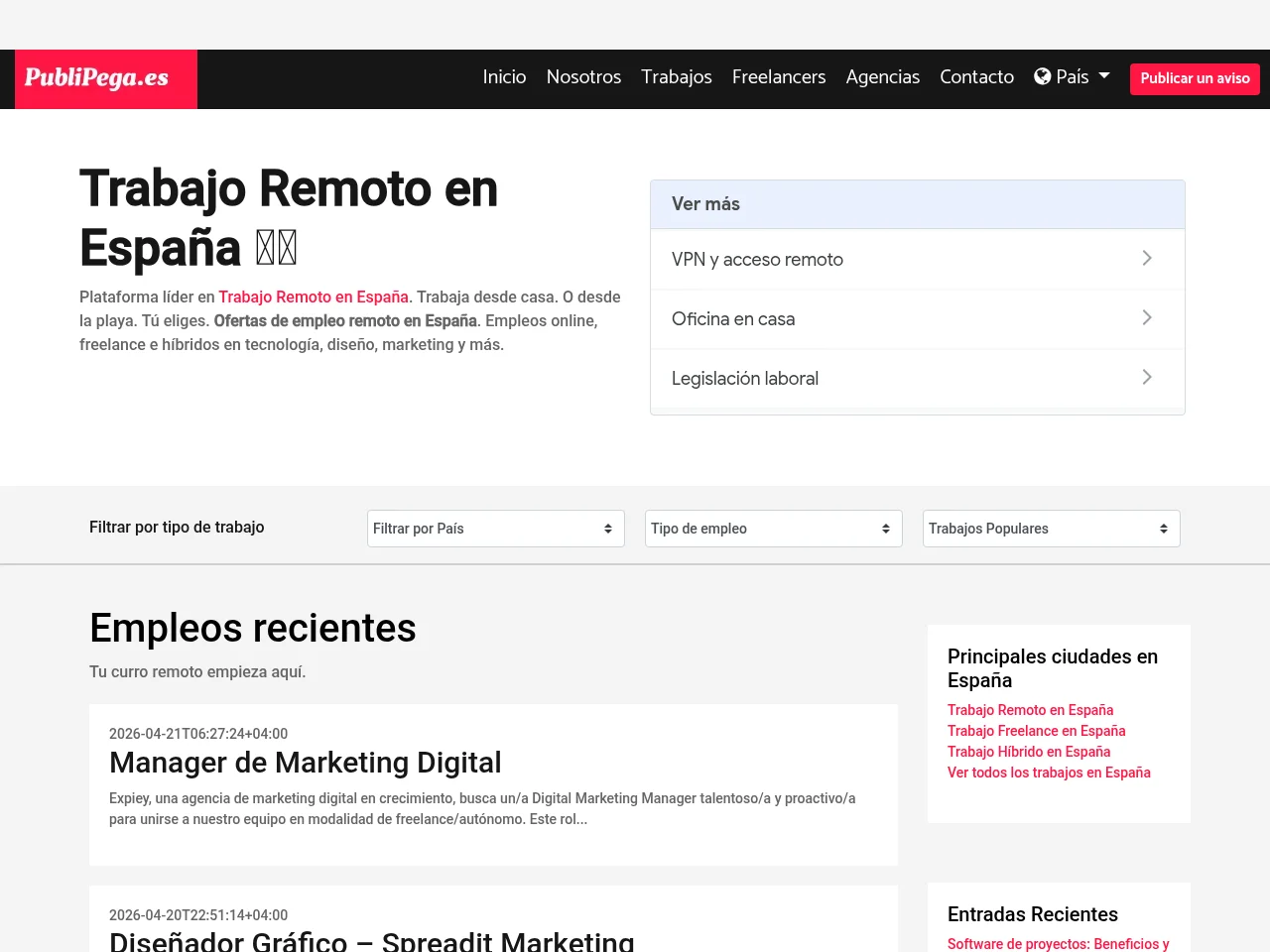This screenshot has height=952, width=1270.
Task: Click the Entradas Recientes heading
Action: pos(1033,914)
